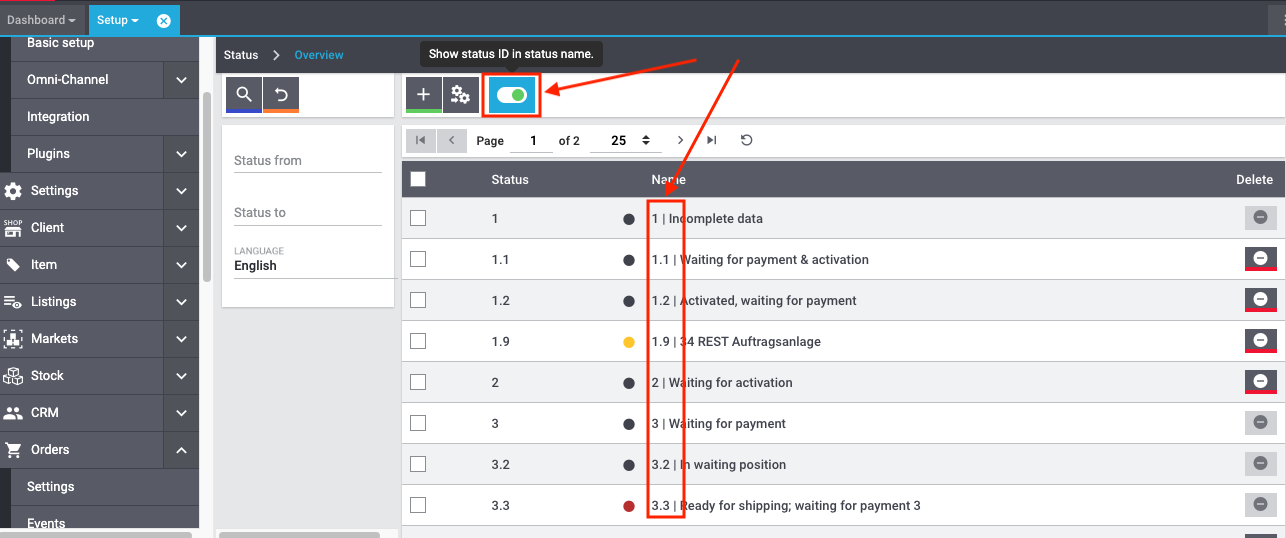Open group functions gears icon
This screenshot has height=538, width=1286.
[460, 94]
